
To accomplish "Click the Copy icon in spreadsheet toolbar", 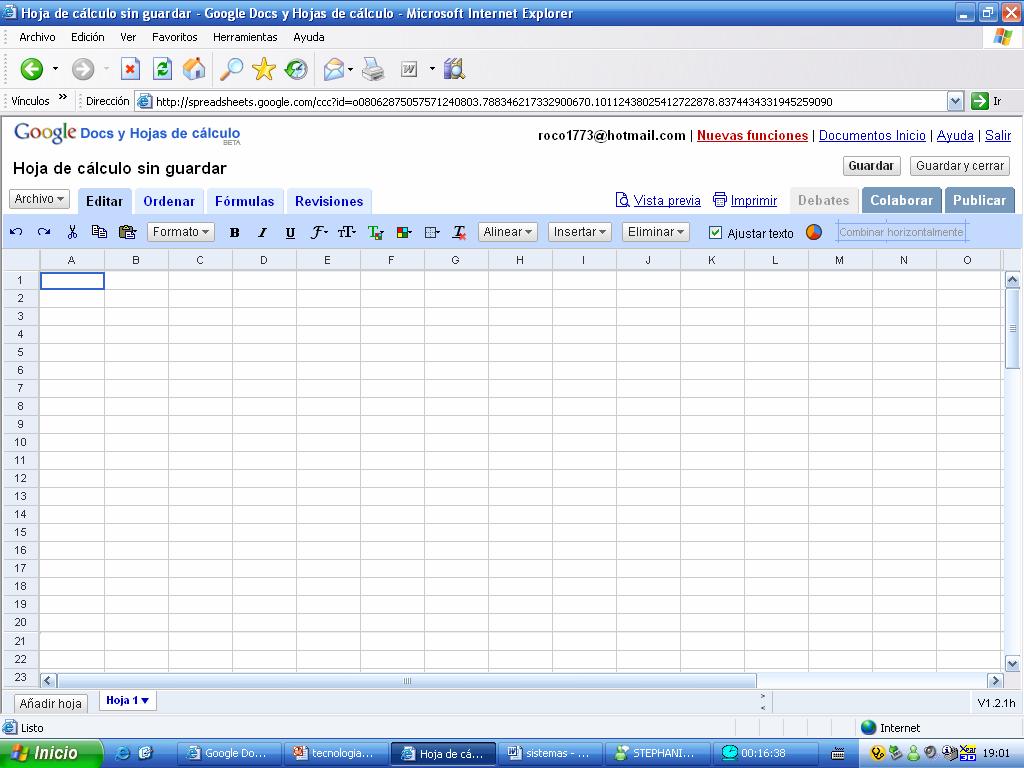I will pyautogui.click(x=99, y=232).
